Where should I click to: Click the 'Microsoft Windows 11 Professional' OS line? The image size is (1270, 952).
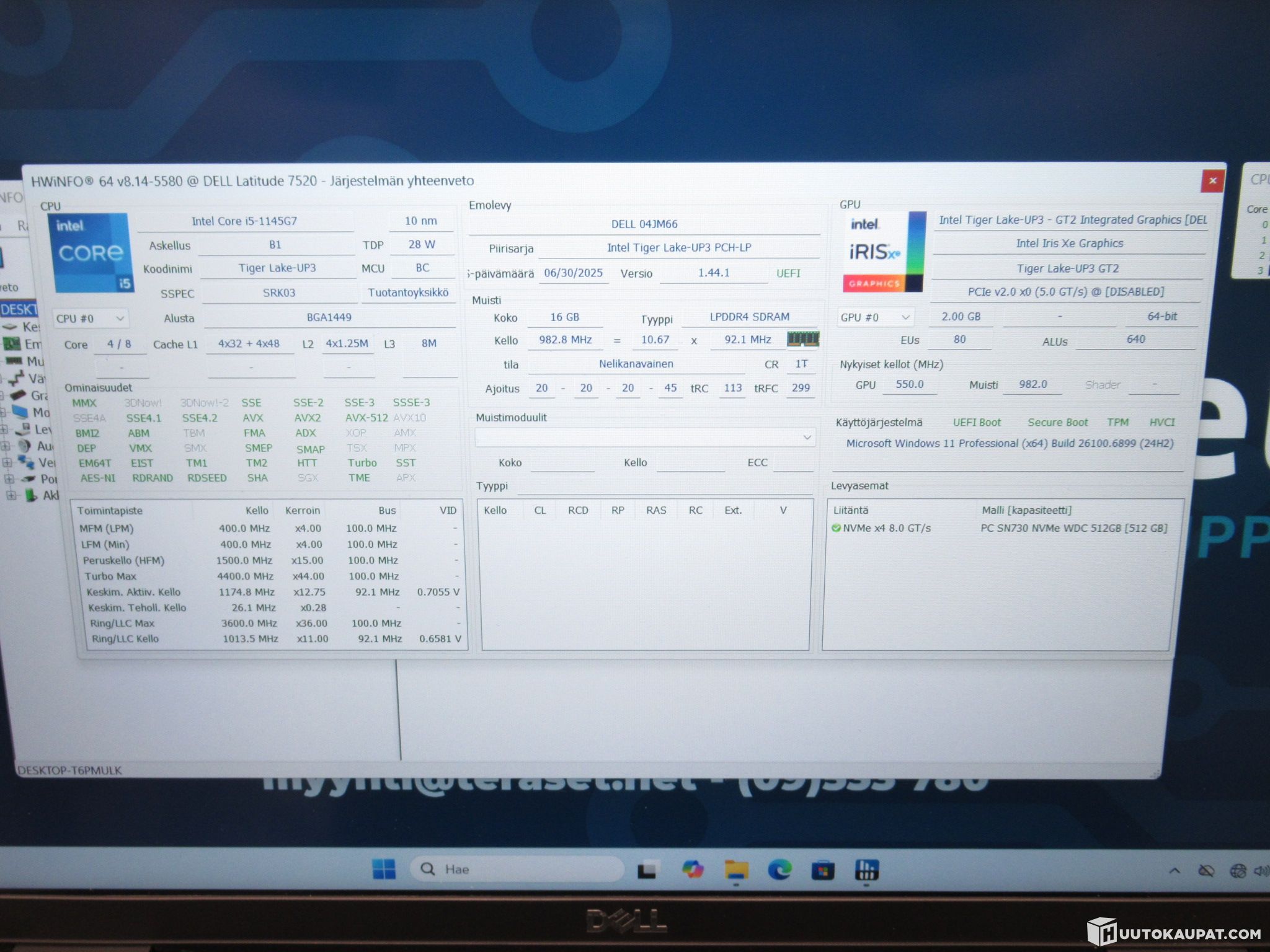[1010, 444]
